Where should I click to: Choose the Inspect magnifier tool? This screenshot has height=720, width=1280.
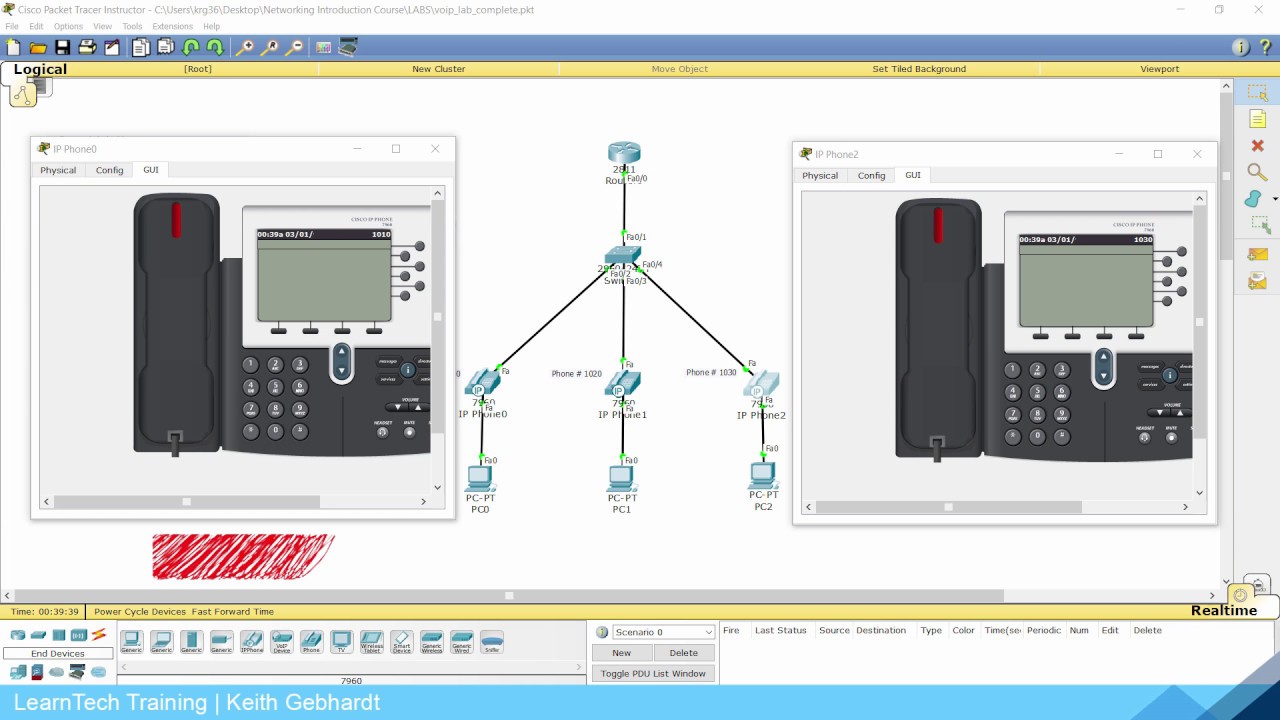click(x=1257, y=173)
